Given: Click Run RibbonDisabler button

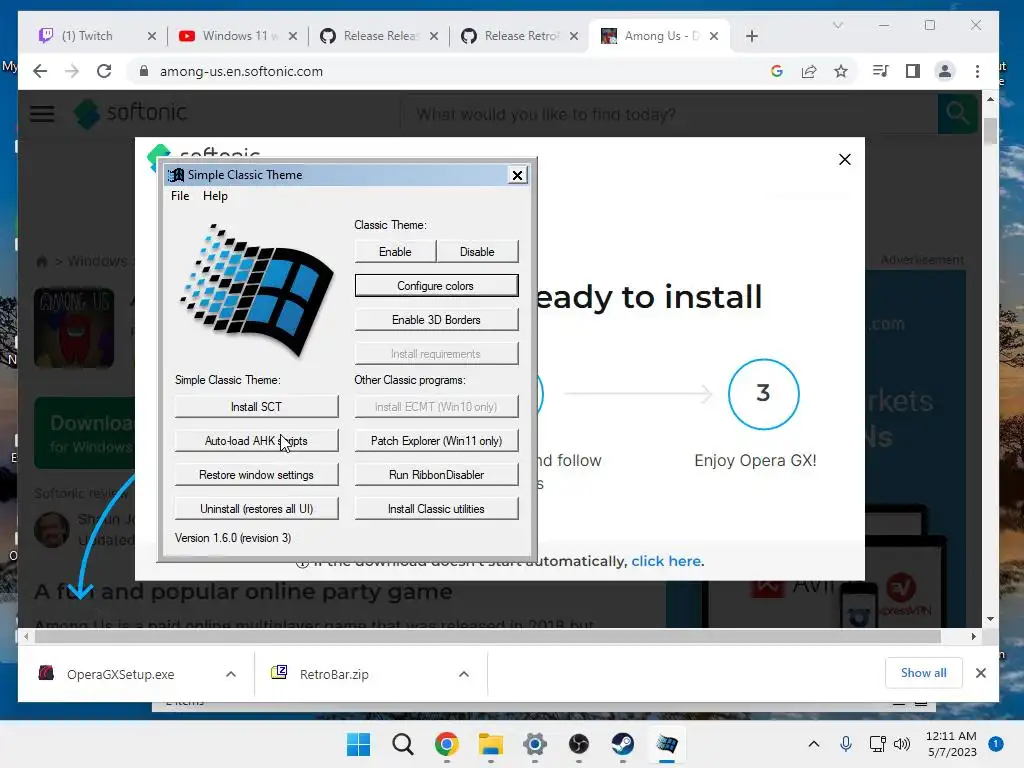Looking at the screenshot, I should [436, 475].
